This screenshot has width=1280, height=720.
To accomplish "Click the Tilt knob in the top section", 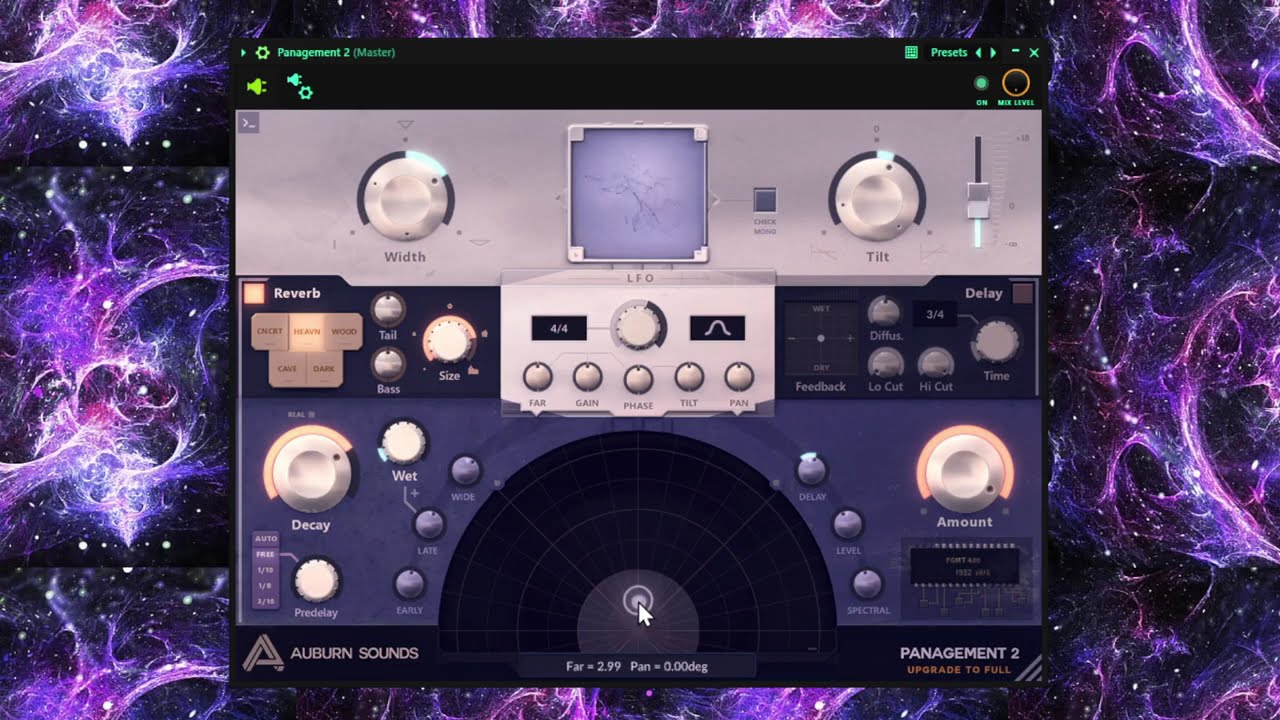I will point(877,197).
